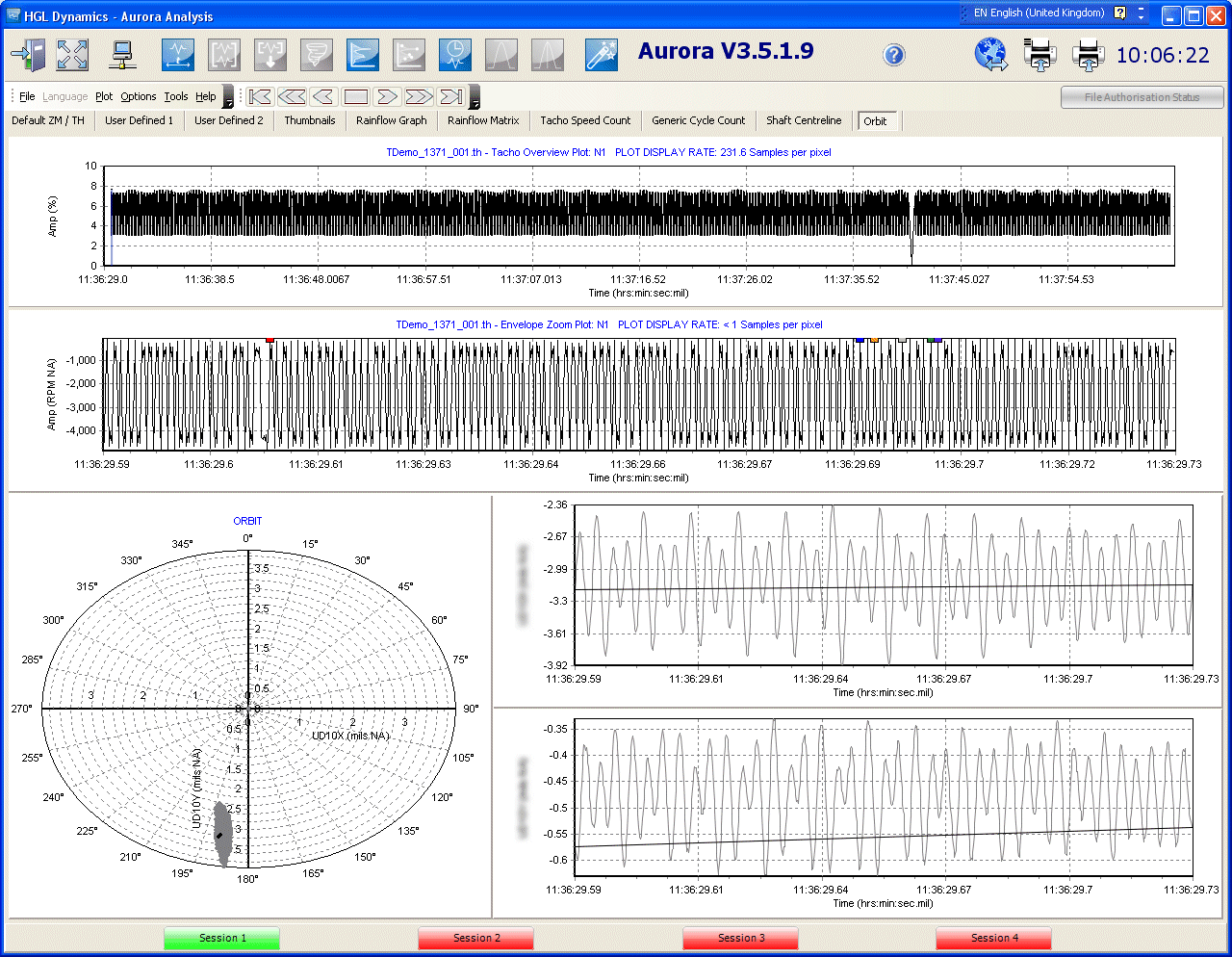The image size is (1232, 957).
Task: Open the network computer connection icon
Action: (x=122, y=55)
